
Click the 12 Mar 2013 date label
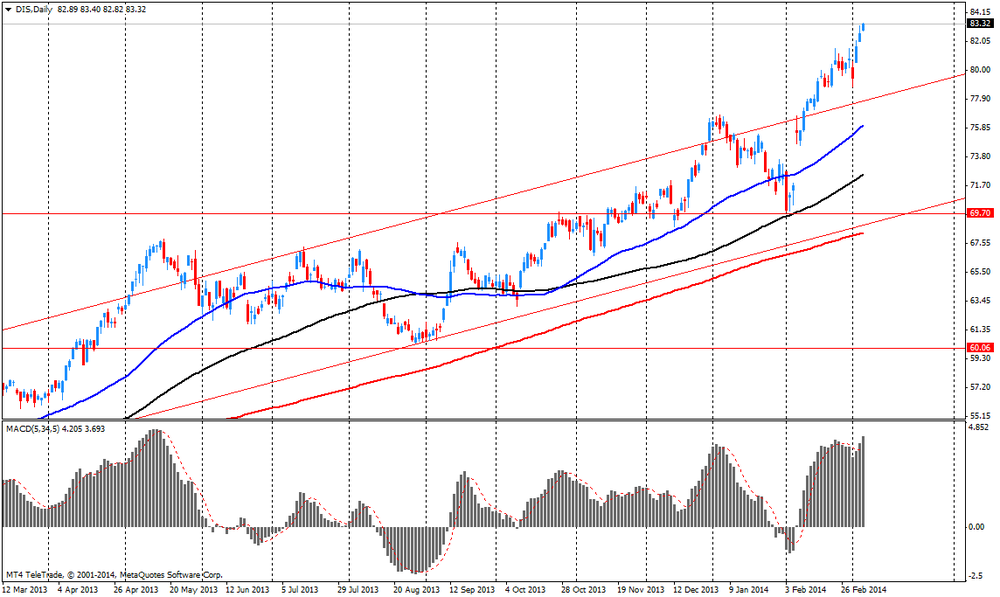[23, 589]
